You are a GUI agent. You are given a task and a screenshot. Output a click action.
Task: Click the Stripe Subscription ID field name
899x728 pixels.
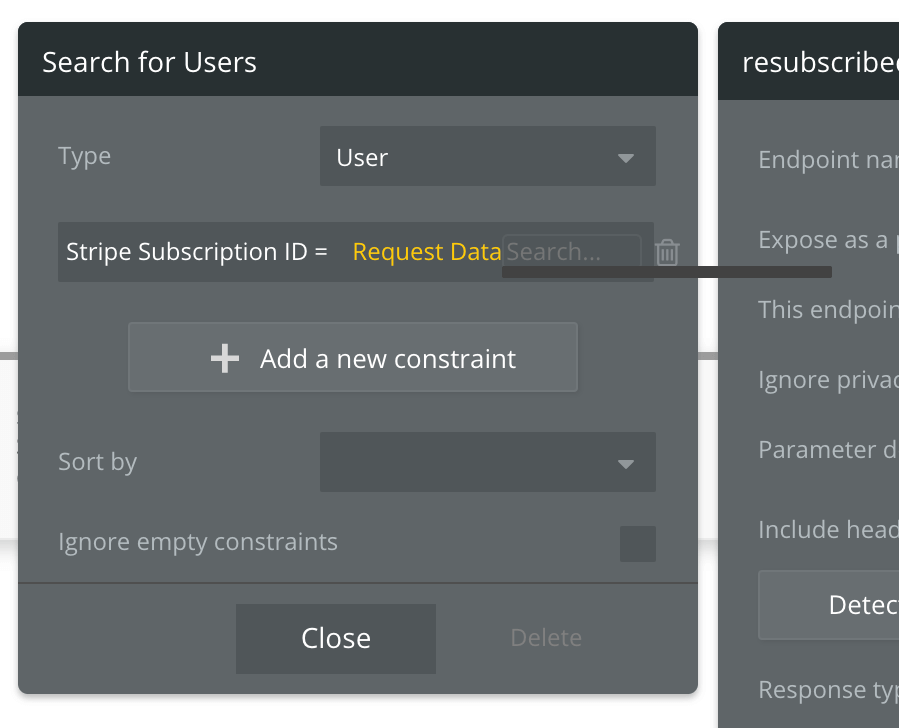point(185,252)
